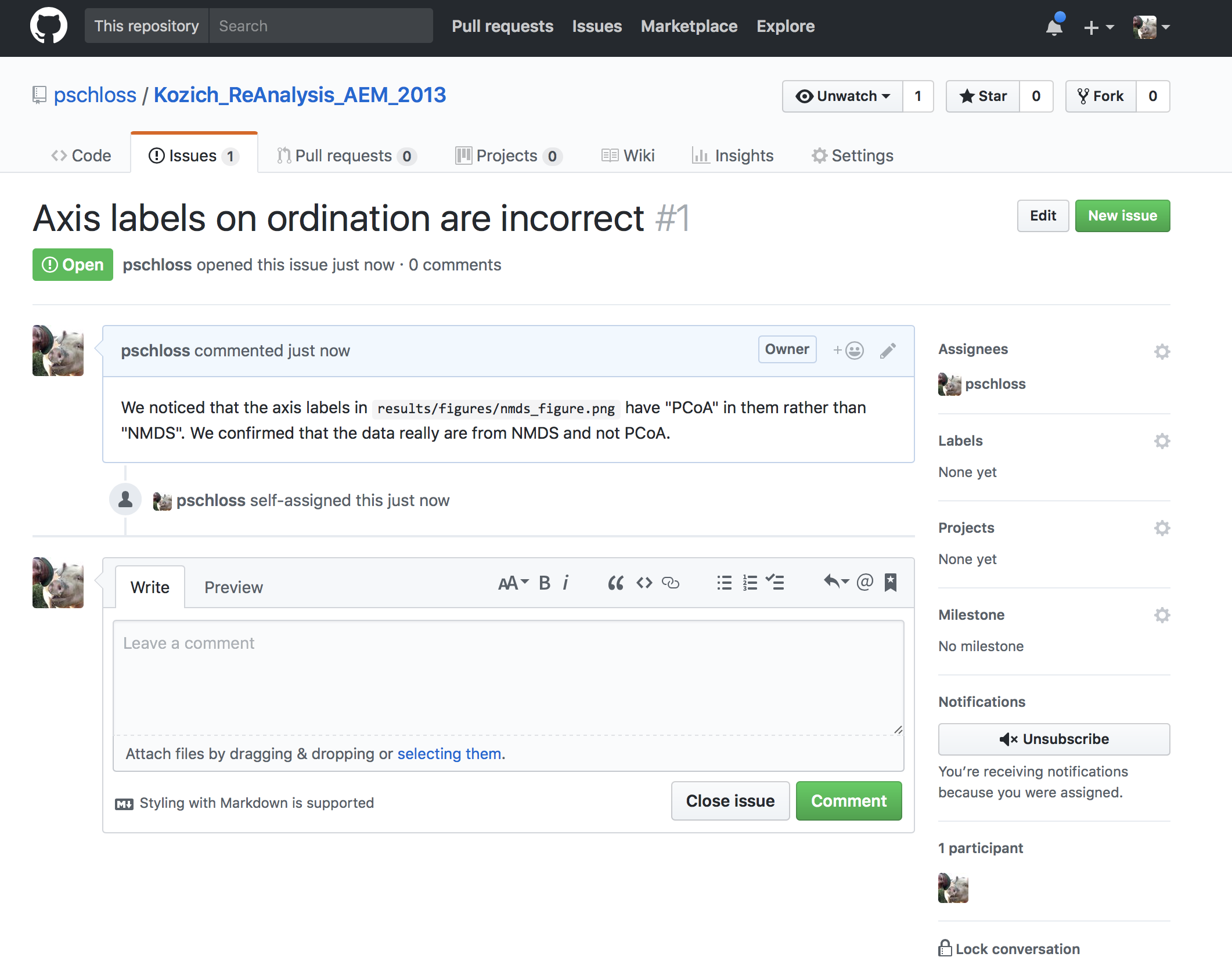Click the Close issue button
1232x968 pixels.
click(730, 801)
